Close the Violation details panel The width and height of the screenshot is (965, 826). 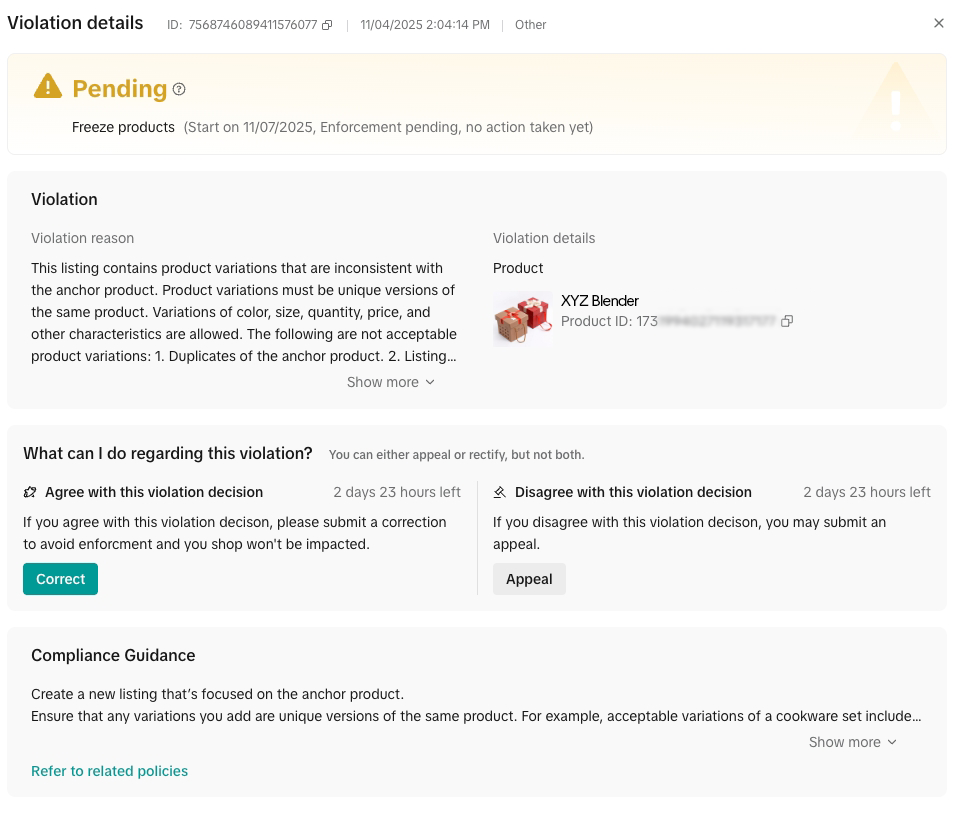click(x=939, y=23)
